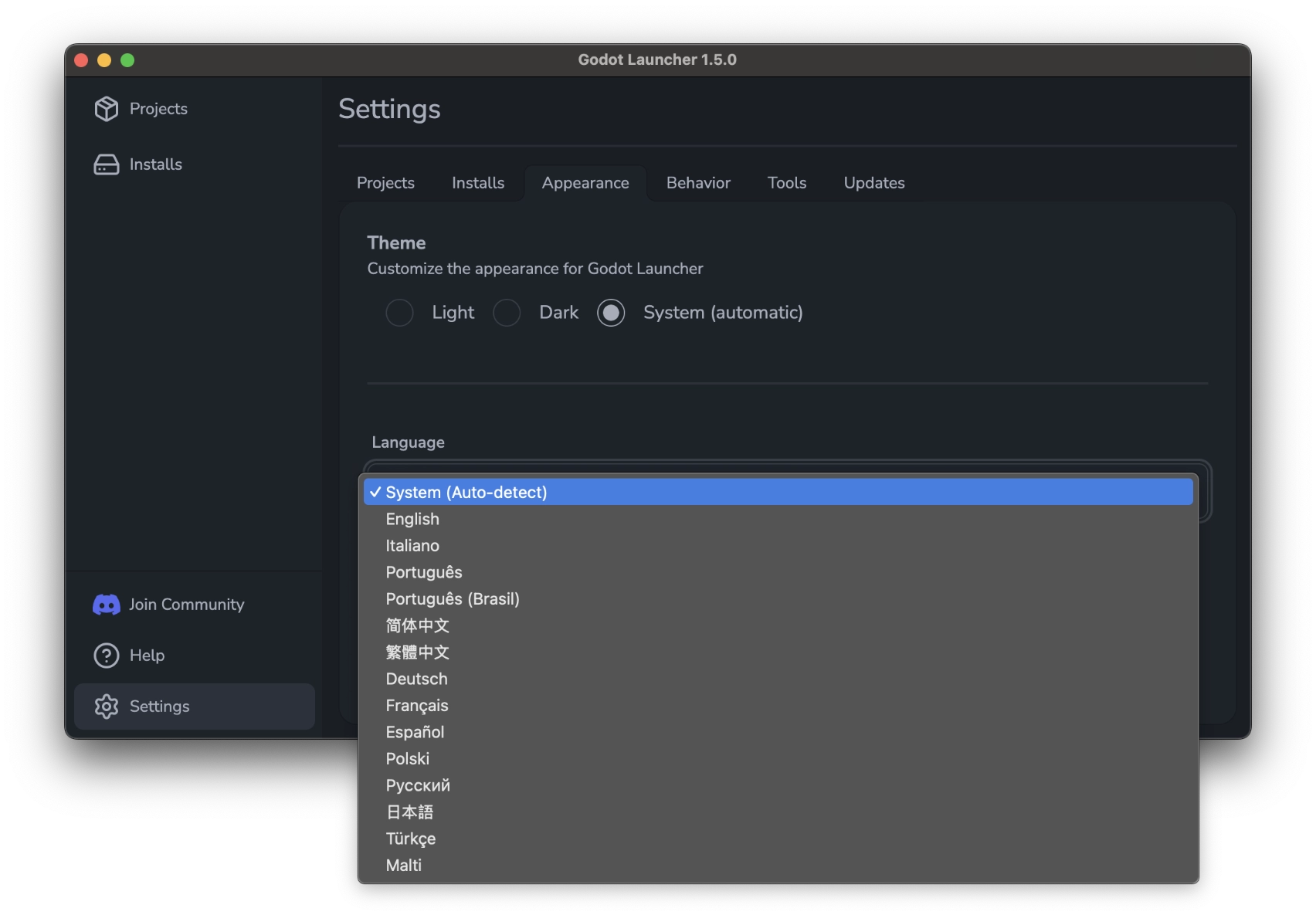Viewport: 1316px width, 915px height.
Task: Click the Installs drive icon in sidebar
Action: [107, 164]
